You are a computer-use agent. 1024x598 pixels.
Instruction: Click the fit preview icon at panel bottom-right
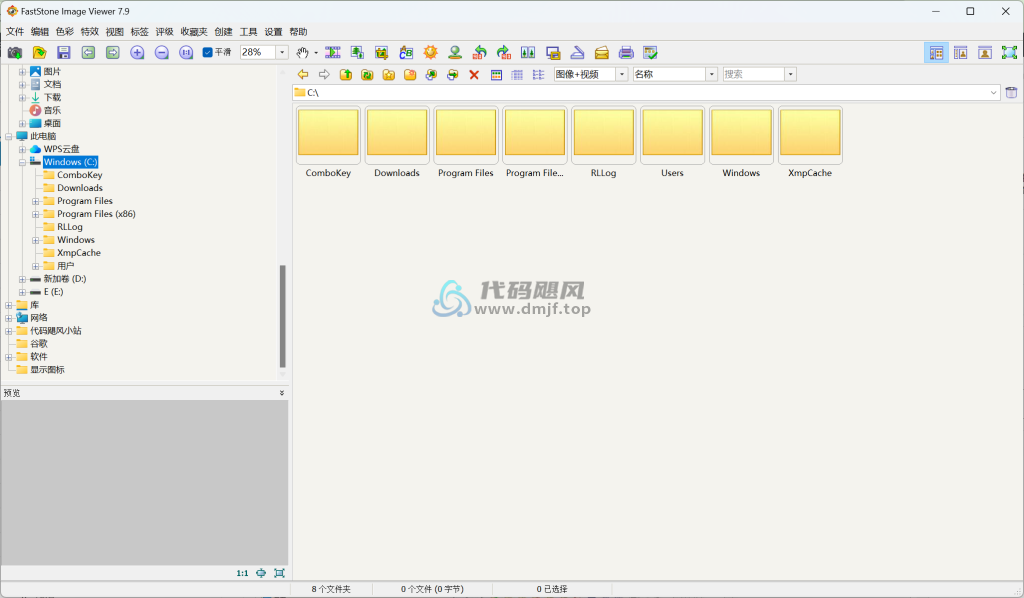click(280, 573)
